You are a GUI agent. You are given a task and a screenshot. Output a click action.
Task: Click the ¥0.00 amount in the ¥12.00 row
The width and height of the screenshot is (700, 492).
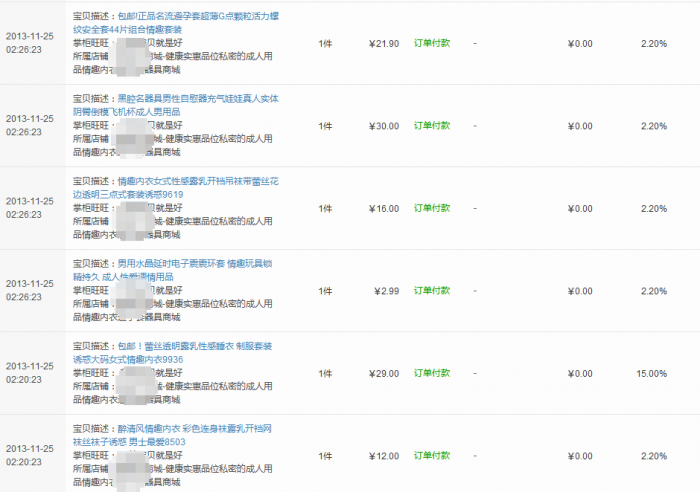pyautogui.click(x=580, y=456)
